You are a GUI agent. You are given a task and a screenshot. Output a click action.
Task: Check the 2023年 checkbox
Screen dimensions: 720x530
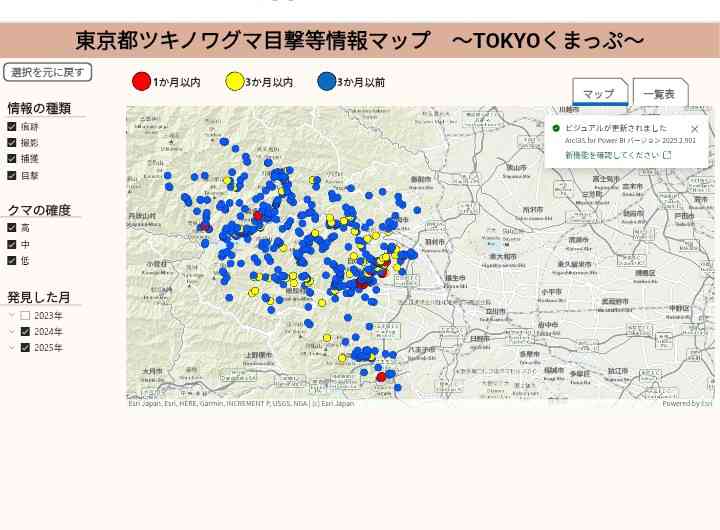25,316
